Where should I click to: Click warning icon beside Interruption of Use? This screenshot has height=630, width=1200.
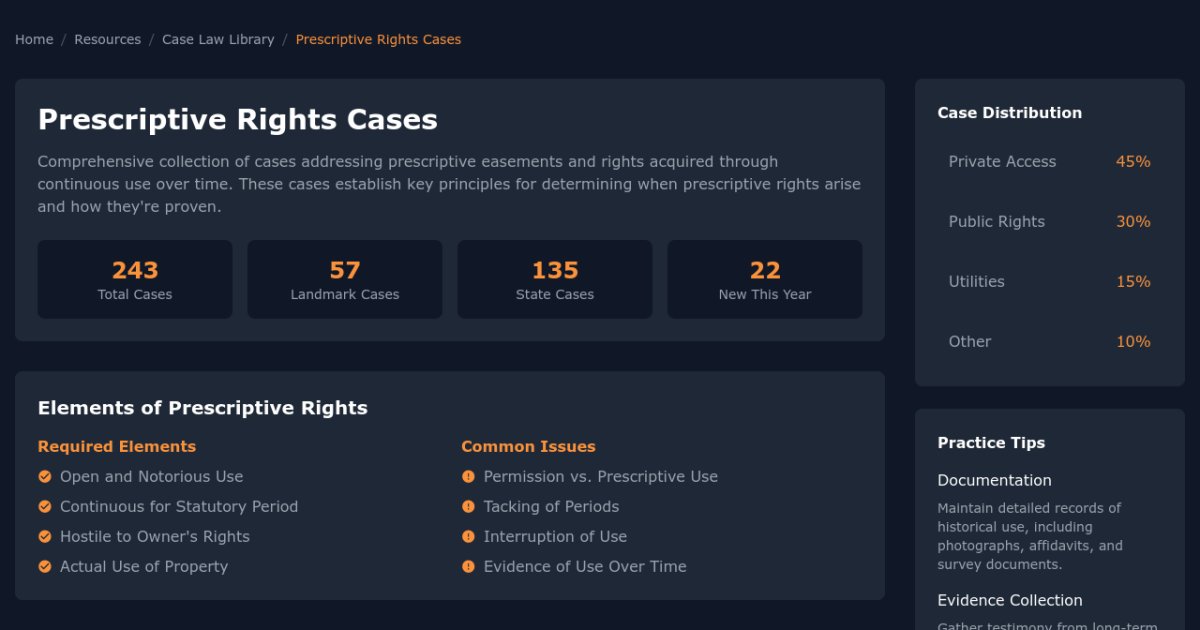(468, 537)
